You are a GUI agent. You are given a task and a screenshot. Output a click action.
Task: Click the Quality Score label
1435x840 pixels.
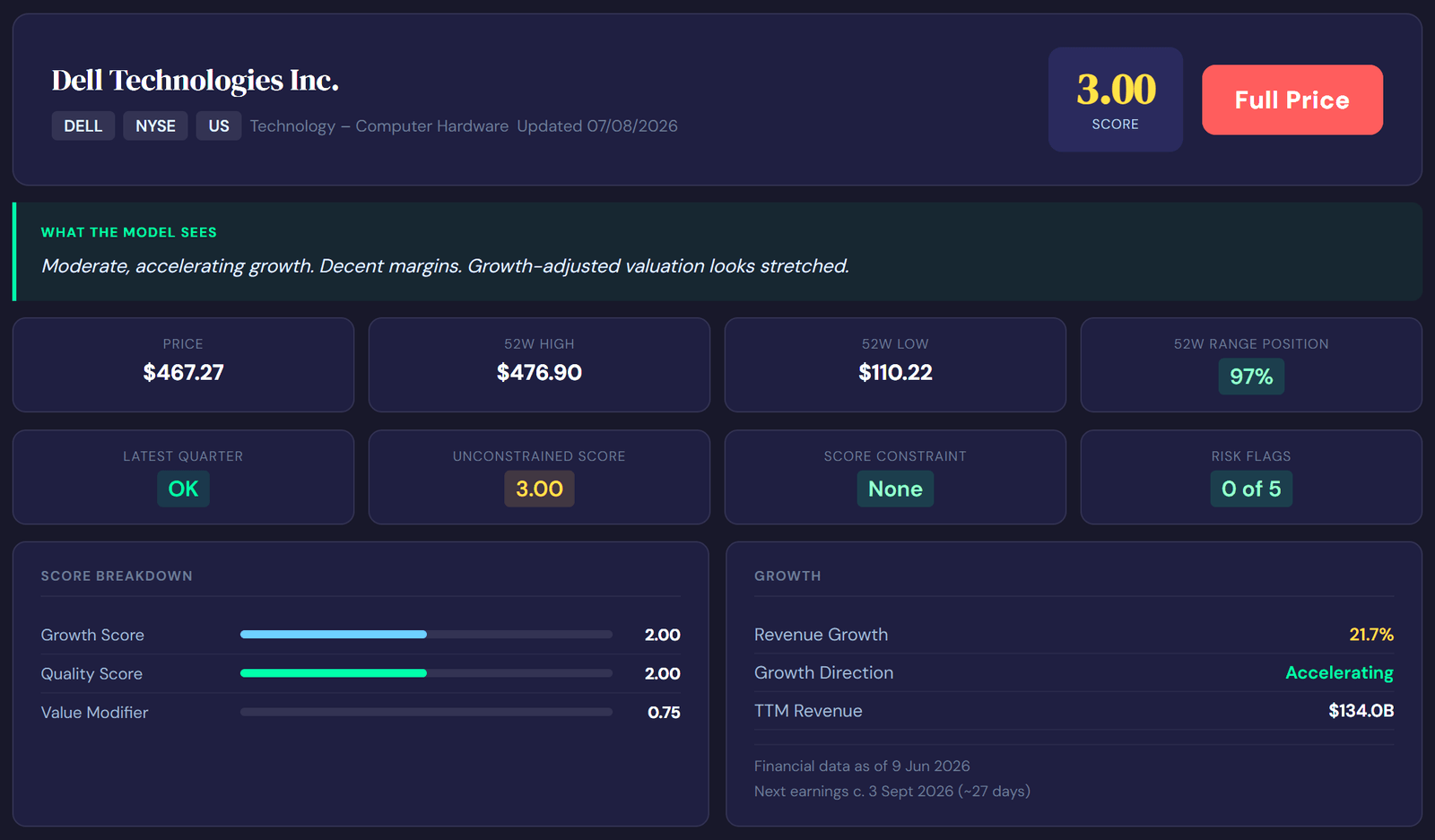[x=91, y=673]
